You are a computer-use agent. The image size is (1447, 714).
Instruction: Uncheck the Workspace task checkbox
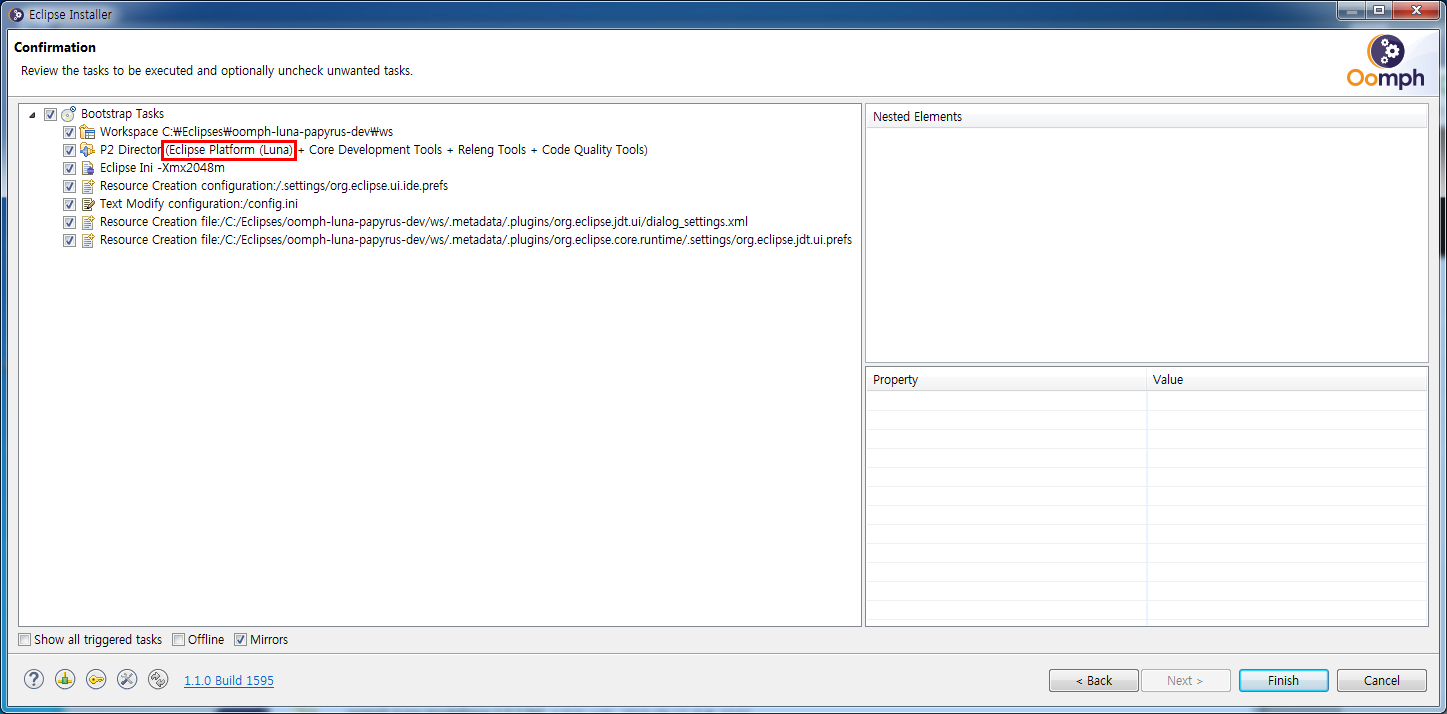(69, 132)
